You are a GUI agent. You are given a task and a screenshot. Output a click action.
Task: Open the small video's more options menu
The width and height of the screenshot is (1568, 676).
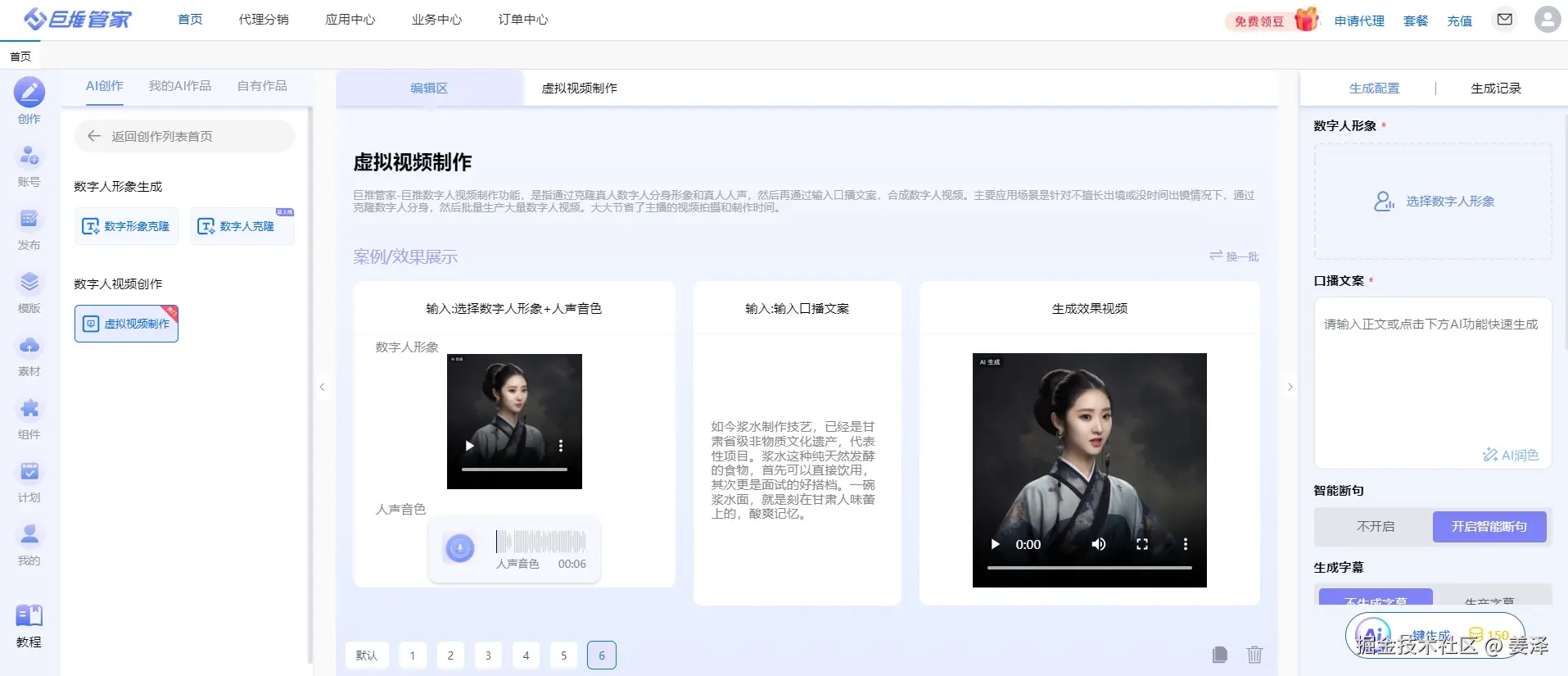click(561, 446)
